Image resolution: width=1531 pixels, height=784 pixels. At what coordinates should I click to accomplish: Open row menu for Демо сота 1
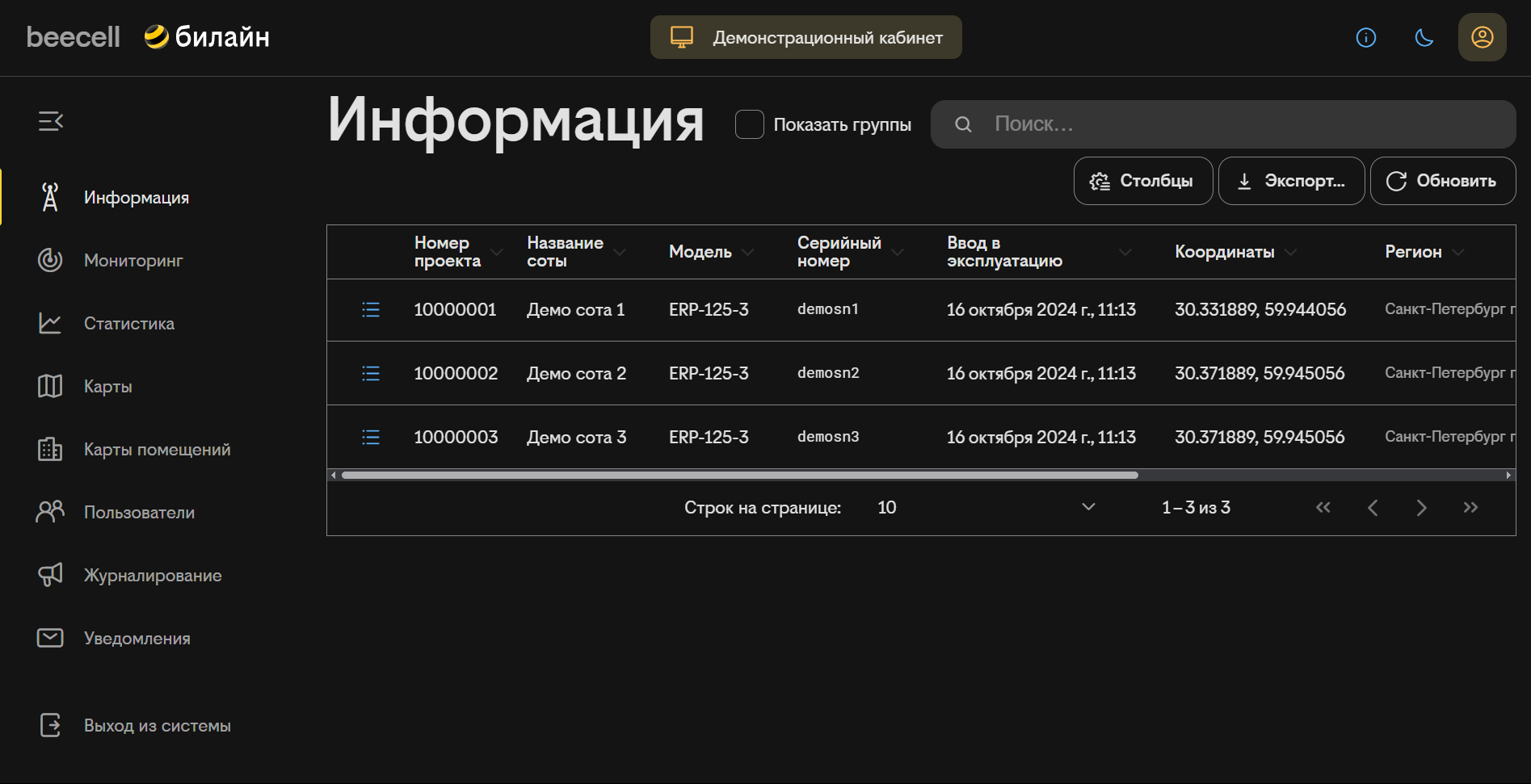pyautogui.click(x=371, y=309)
